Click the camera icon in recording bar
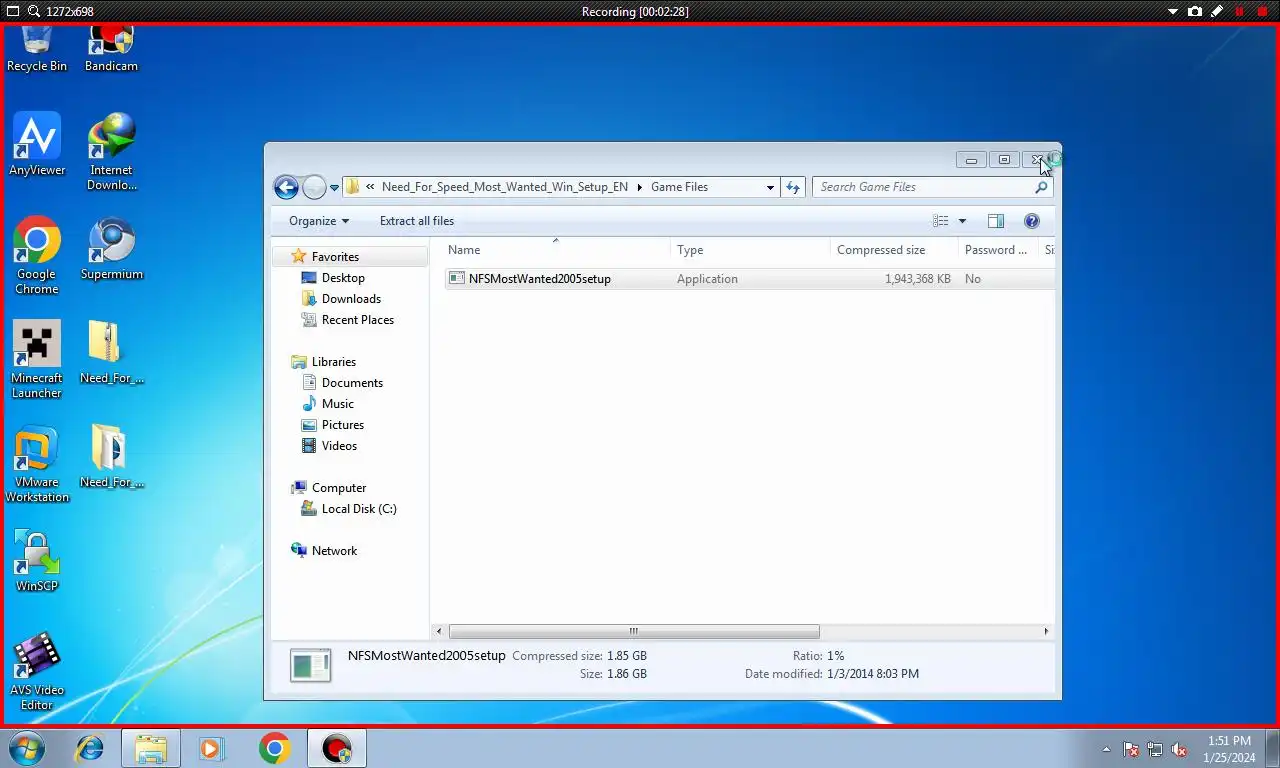The height and width of the screenshot is (768, 1280). coord(1195,11)
